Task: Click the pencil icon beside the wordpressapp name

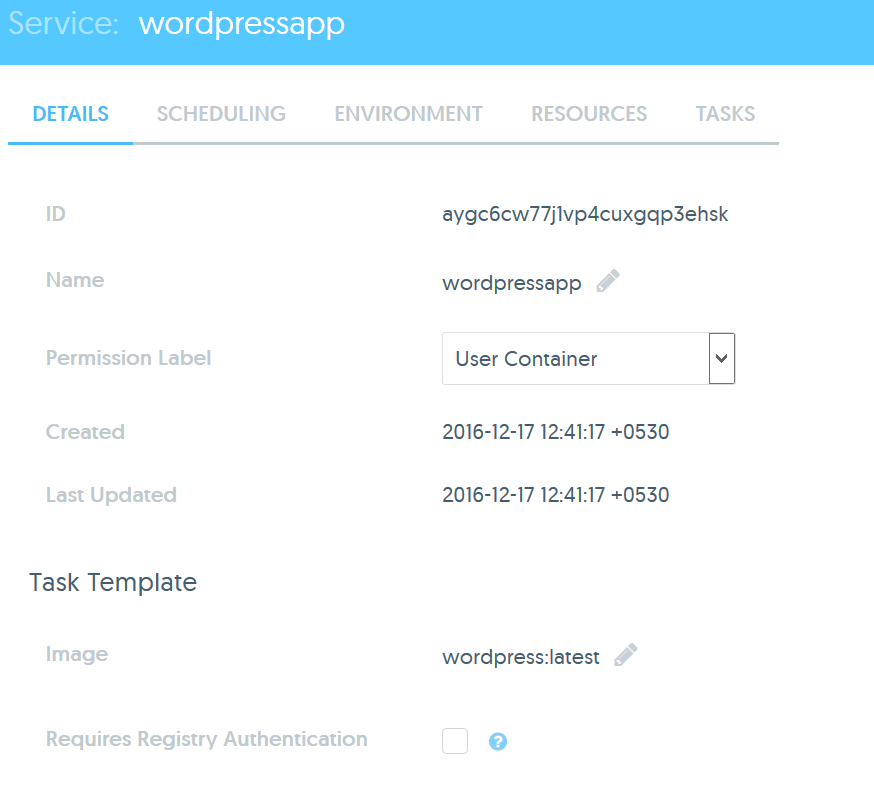Action: click(608, 282)
